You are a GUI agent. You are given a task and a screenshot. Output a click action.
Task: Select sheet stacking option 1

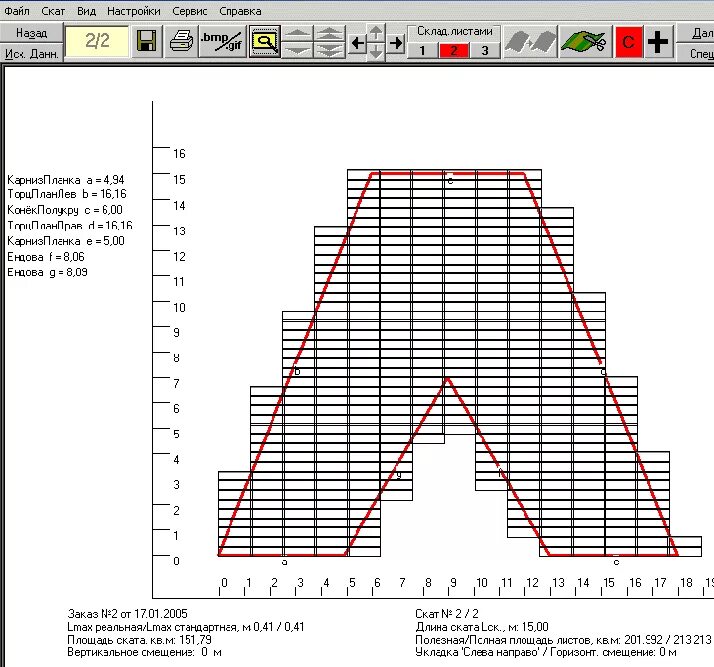click(422, 50)
